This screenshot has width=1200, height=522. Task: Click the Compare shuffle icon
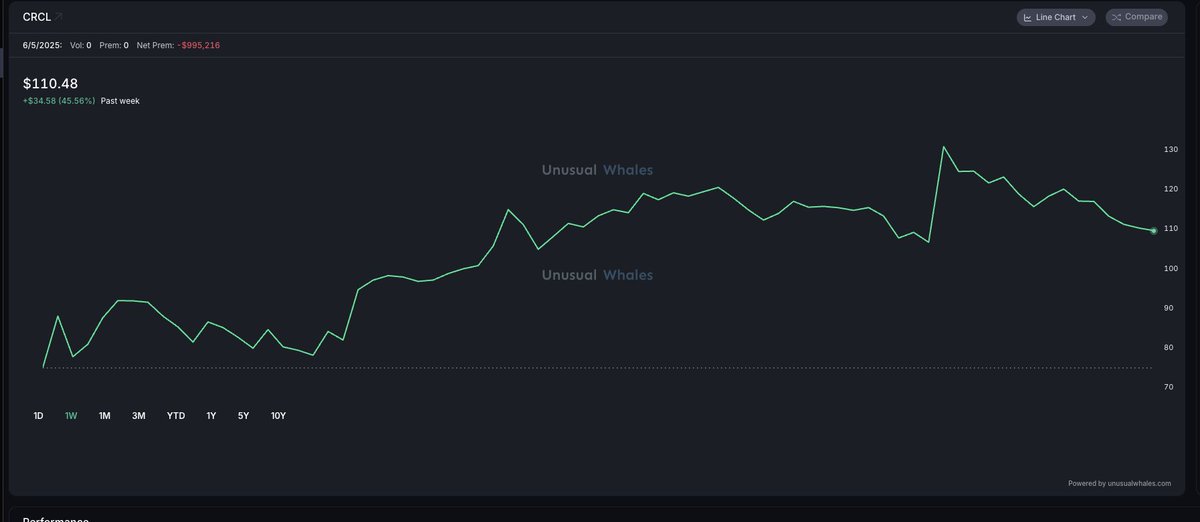click(1116, 17)
